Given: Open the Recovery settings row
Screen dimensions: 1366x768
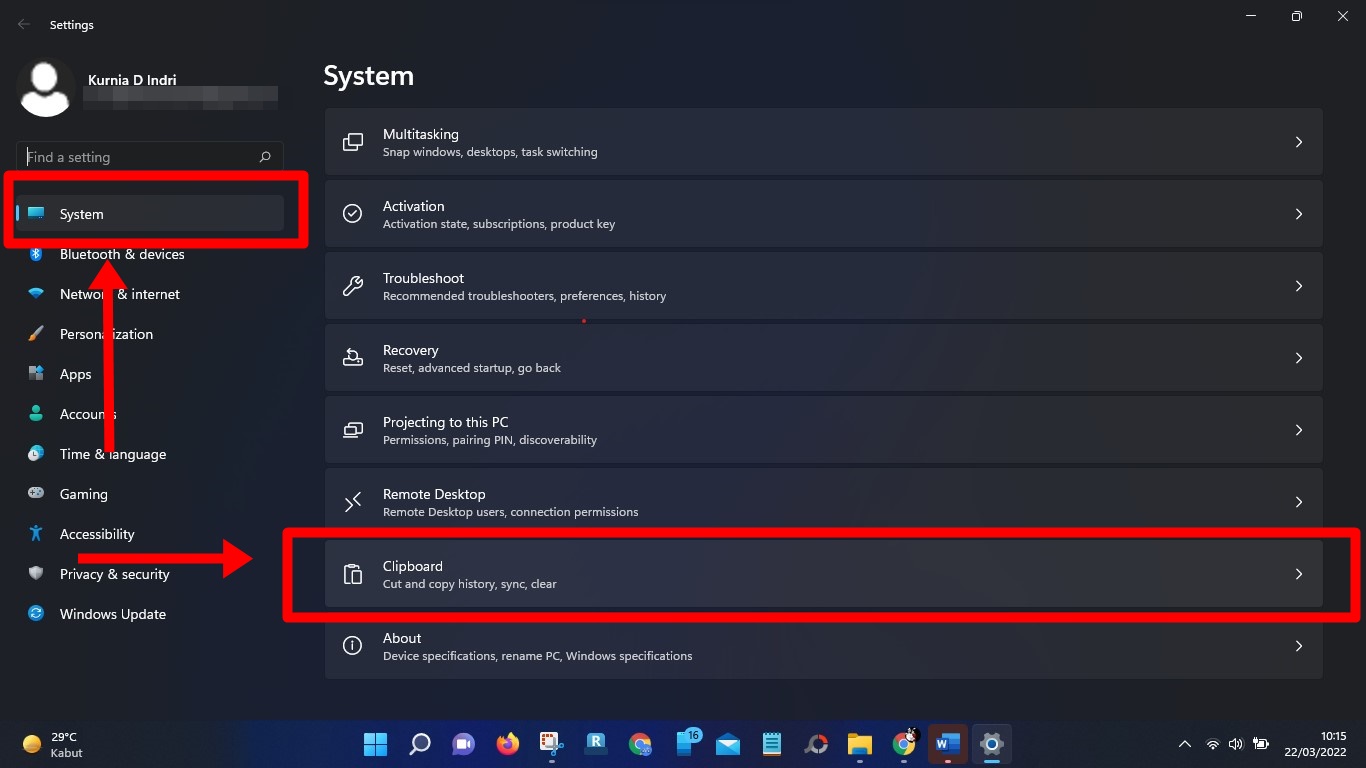Looking at the screenshot, I should (x=822, y=358).
